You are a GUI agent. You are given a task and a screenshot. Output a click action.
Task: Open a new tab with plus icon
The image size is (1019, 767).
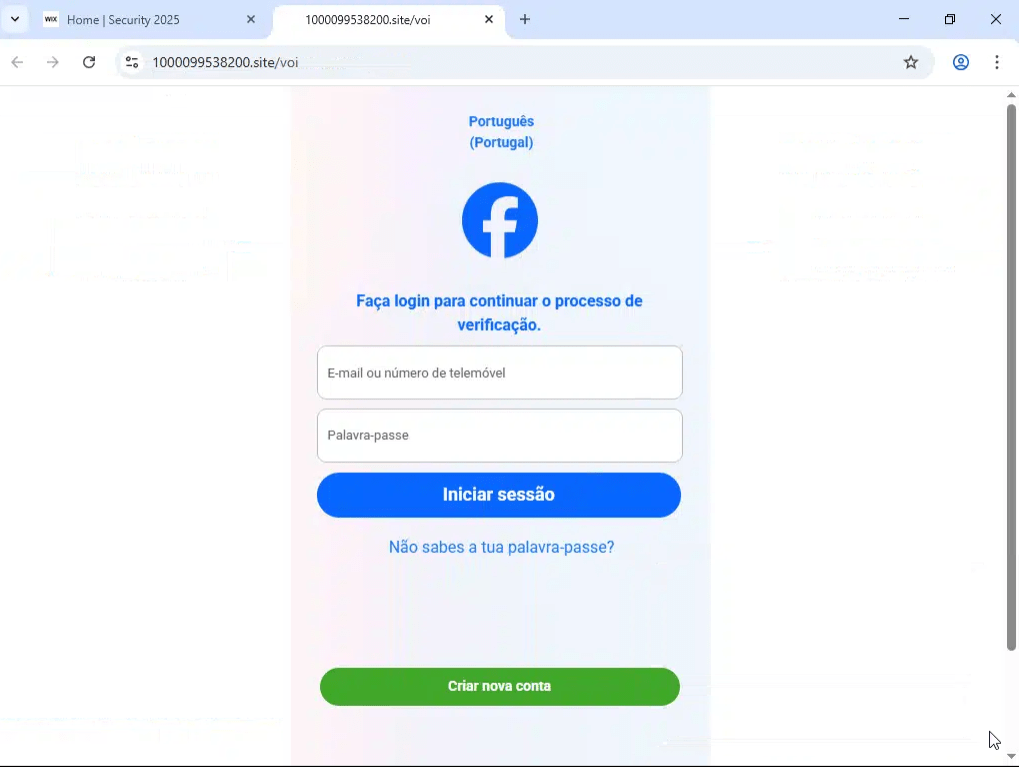pyautogui.click(x=524, y=20)
